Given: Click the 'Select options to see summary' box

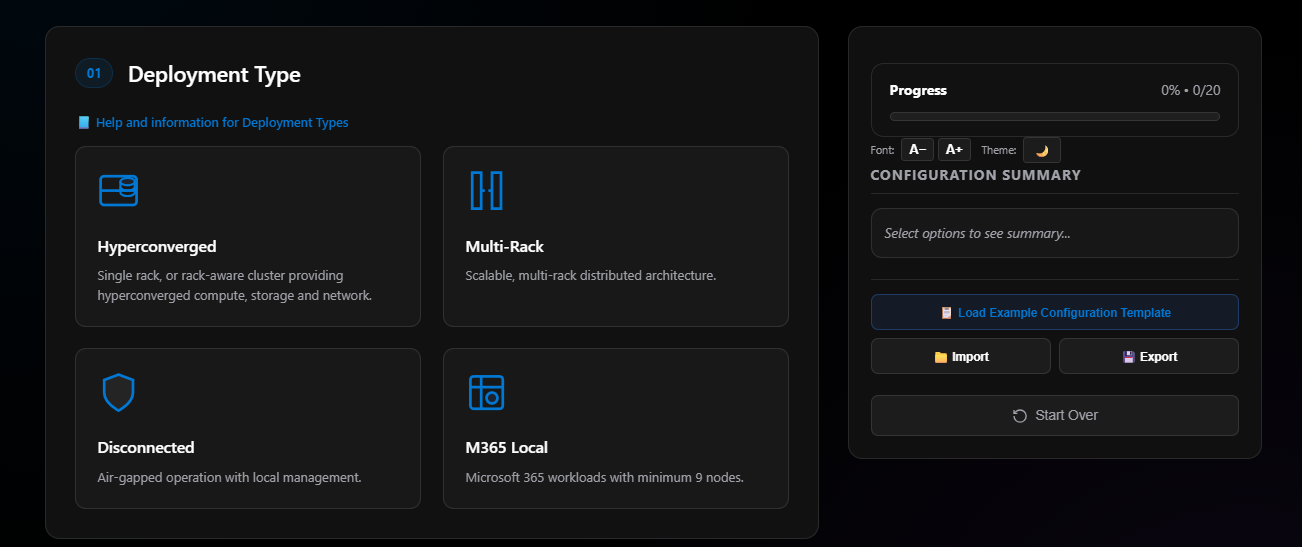Looking at the screenshot, I should [1054, 233].
